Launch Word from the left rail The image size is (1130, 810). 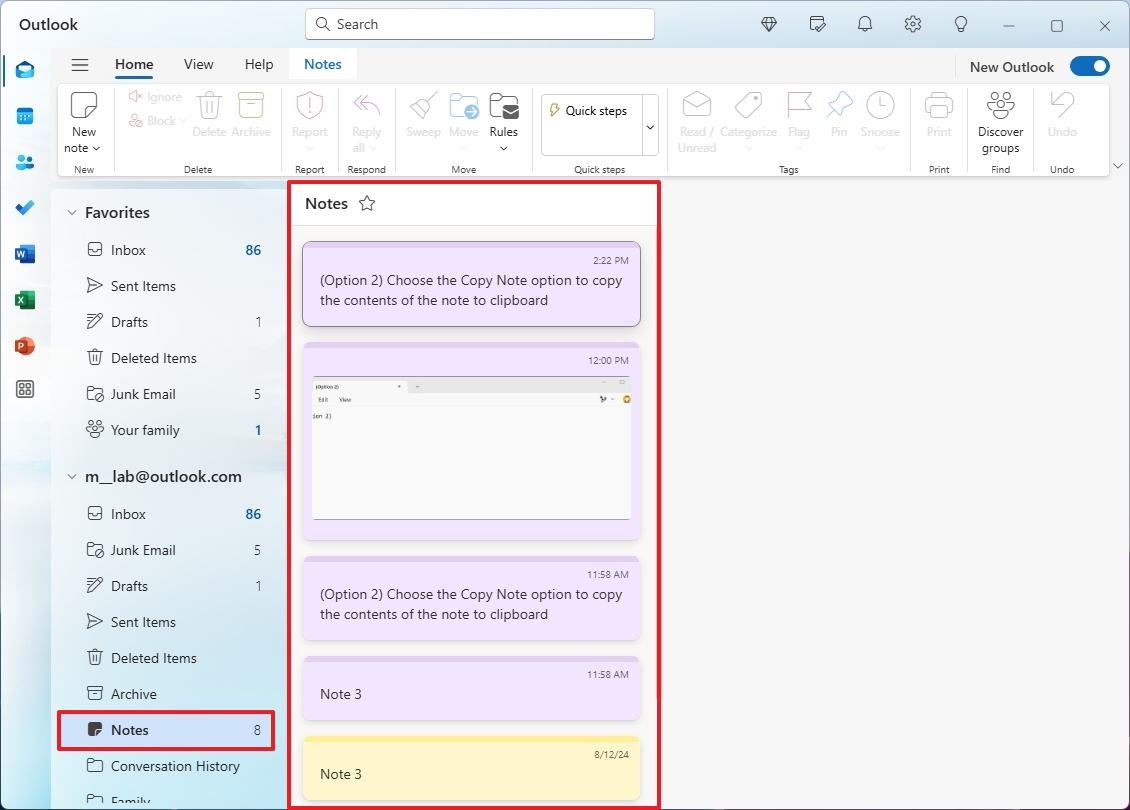point(25,254)
